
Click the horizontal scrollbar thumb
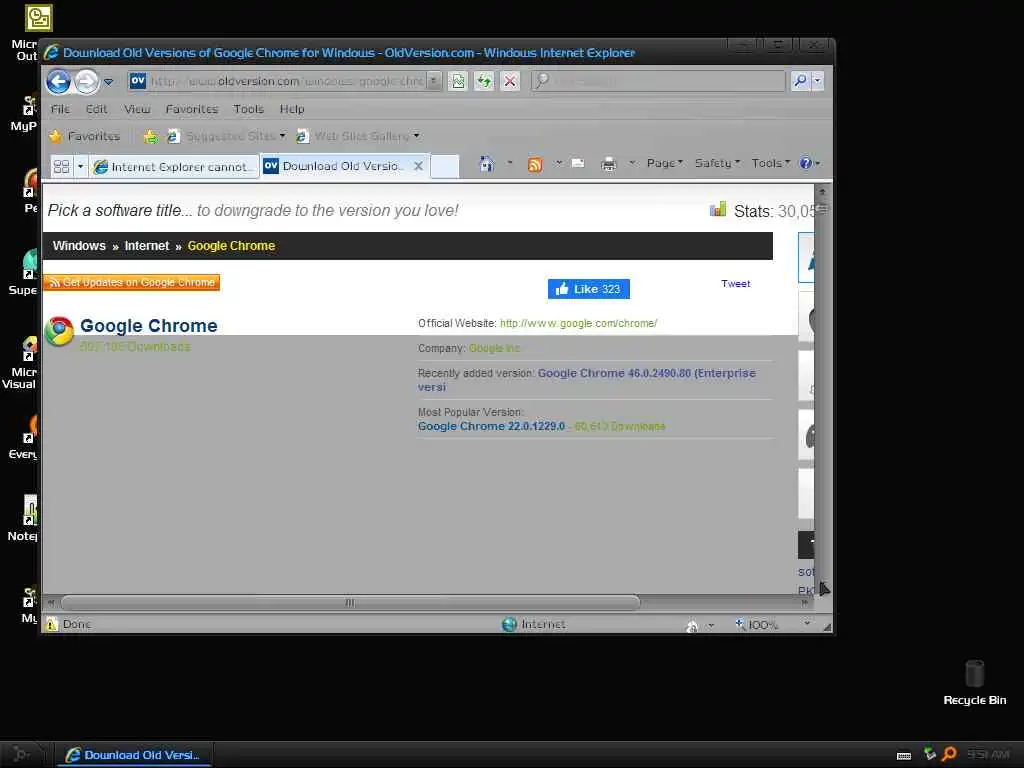[x=349, y=603]
